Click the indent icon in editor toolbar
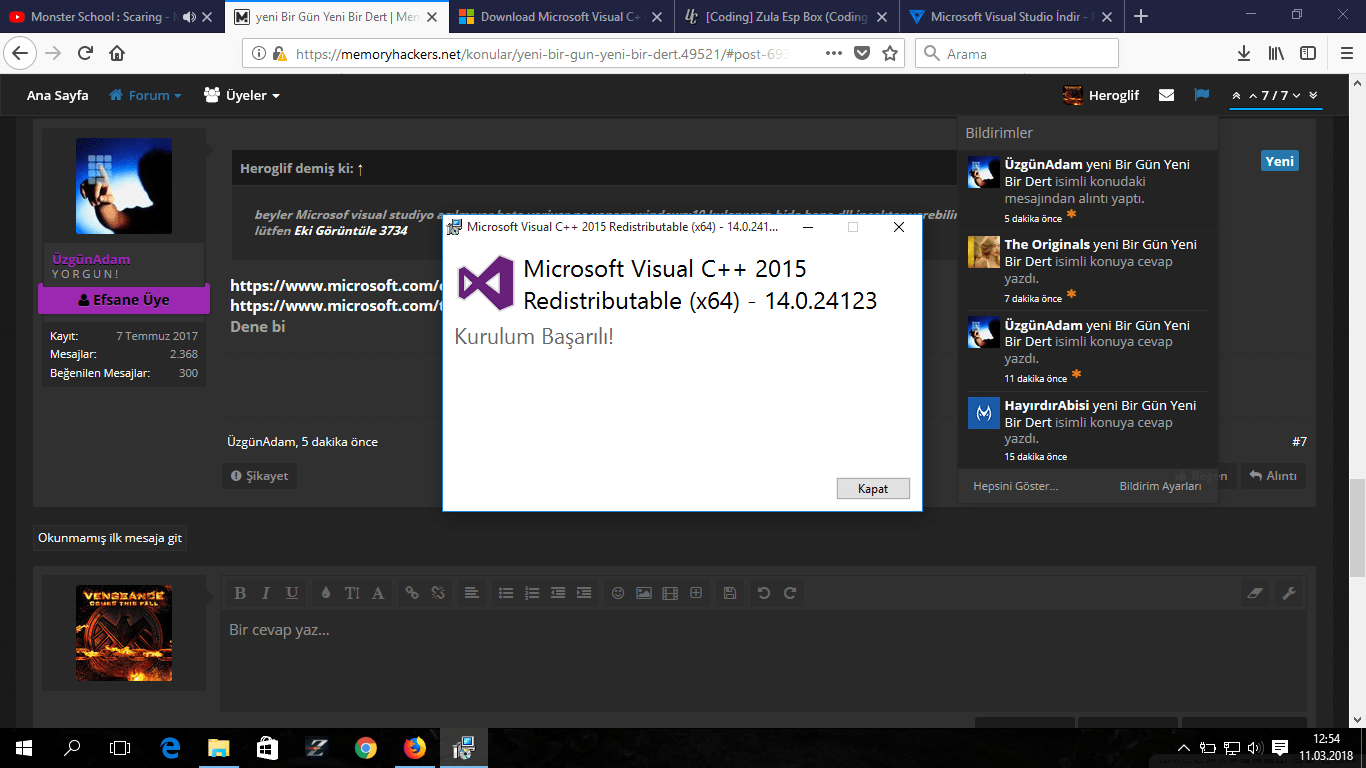Image resolution: width=1366 pixels, height=768 pixels. (x=584, y=593)
